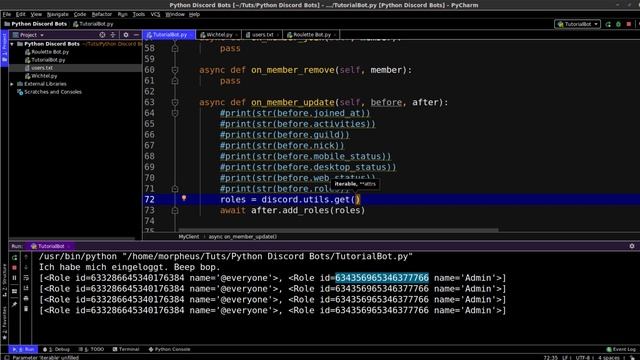The width and height of the screenshot is (640, 360).
Task: Open the Python Console tool window
Action: pyautogui.click(x=169, y=349)
